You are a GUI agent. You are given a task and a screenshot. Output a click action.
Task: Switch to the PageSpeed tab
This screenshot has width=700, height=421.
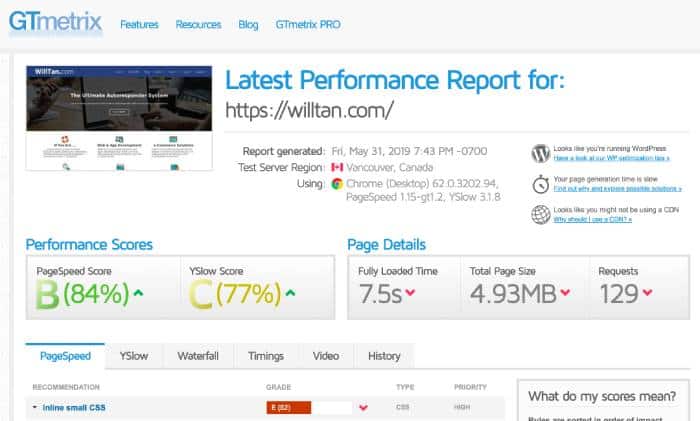coord(65,356)
